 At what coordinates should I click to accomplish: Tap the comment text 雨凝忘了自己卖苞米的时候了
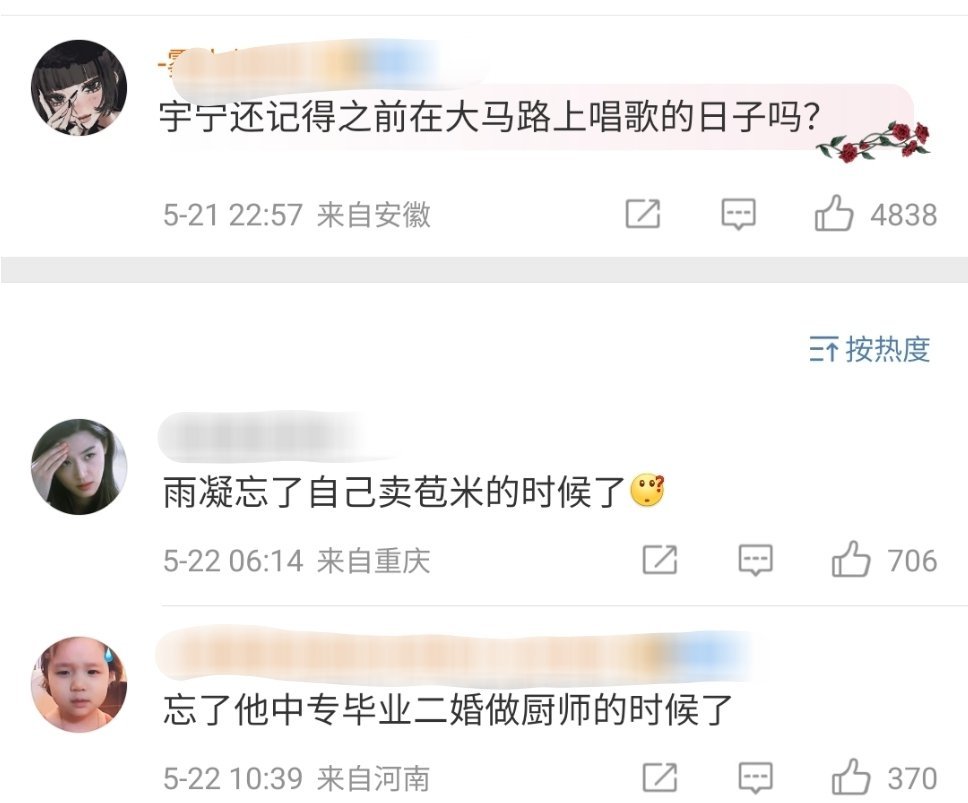[395, 492]
